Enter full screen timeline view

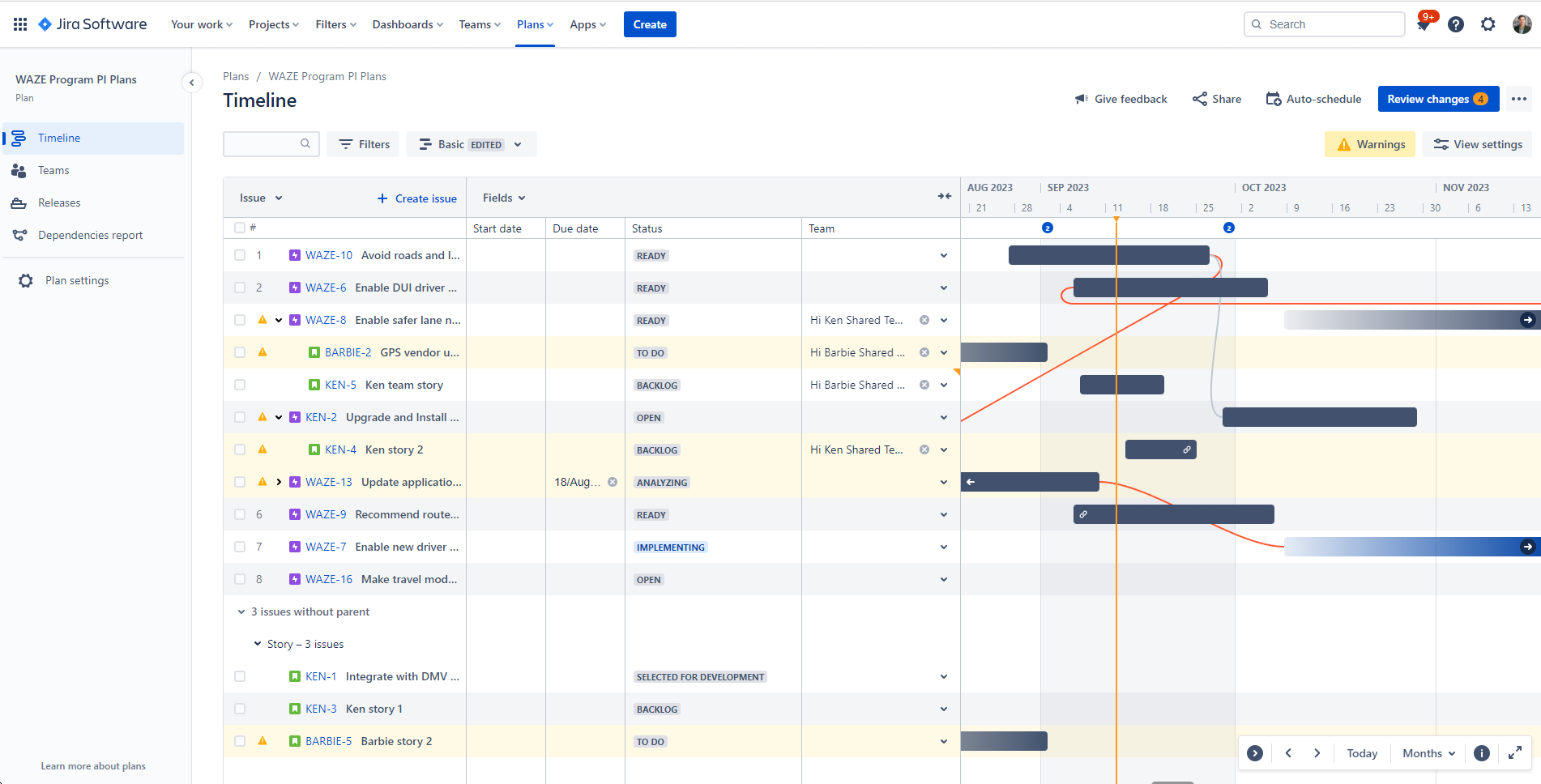click(1515, 753)
